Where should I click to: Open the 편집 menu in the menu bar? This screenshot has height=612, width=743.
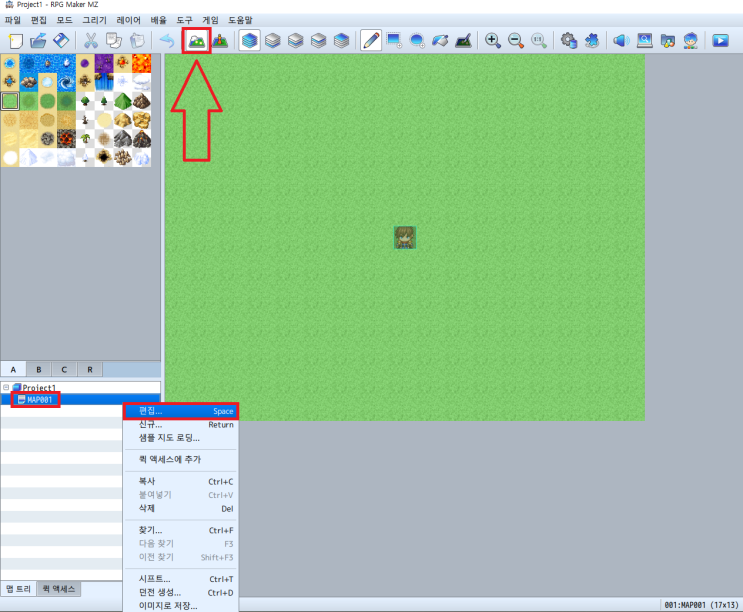(39, 20)
